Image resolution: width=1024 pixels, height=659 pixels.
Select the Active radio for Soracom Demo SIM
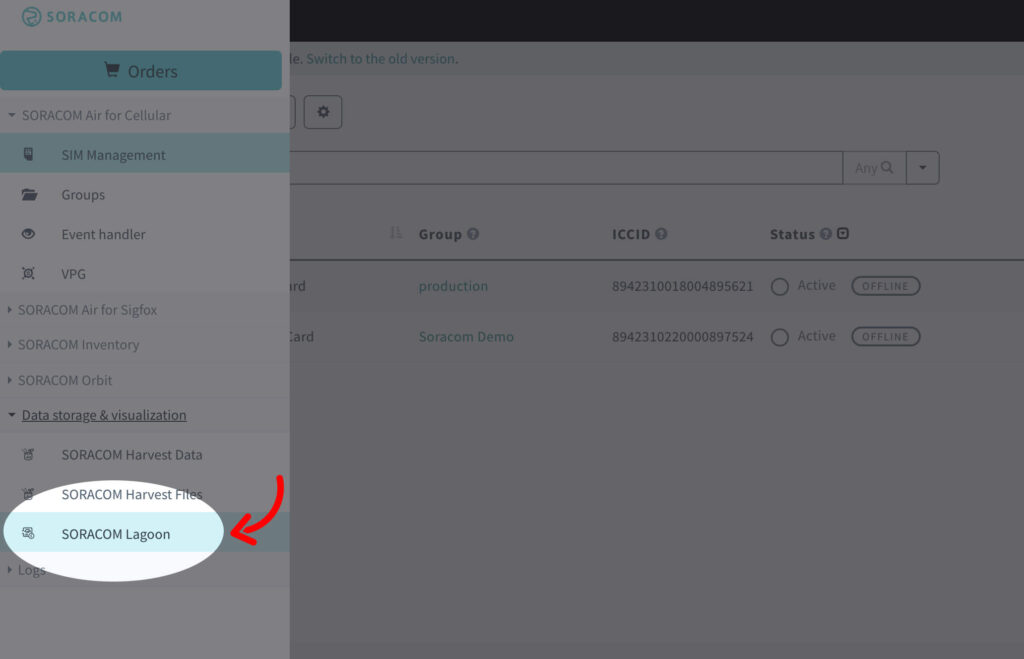tap(780, 337)
